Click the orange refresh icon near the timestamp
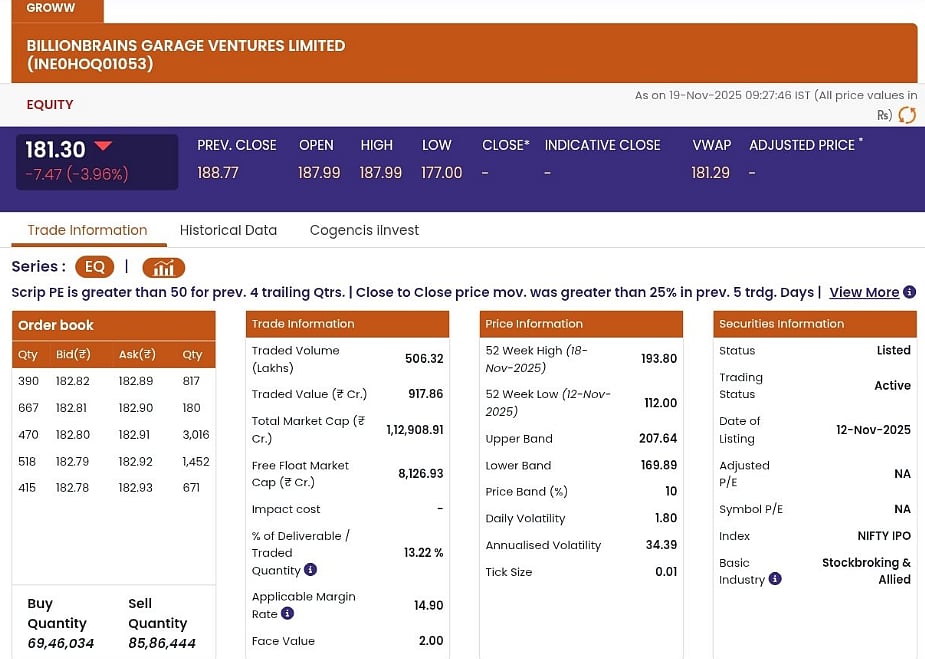This screenshot has width=925, height=659. pyautogui.click(x=907, y=115)
